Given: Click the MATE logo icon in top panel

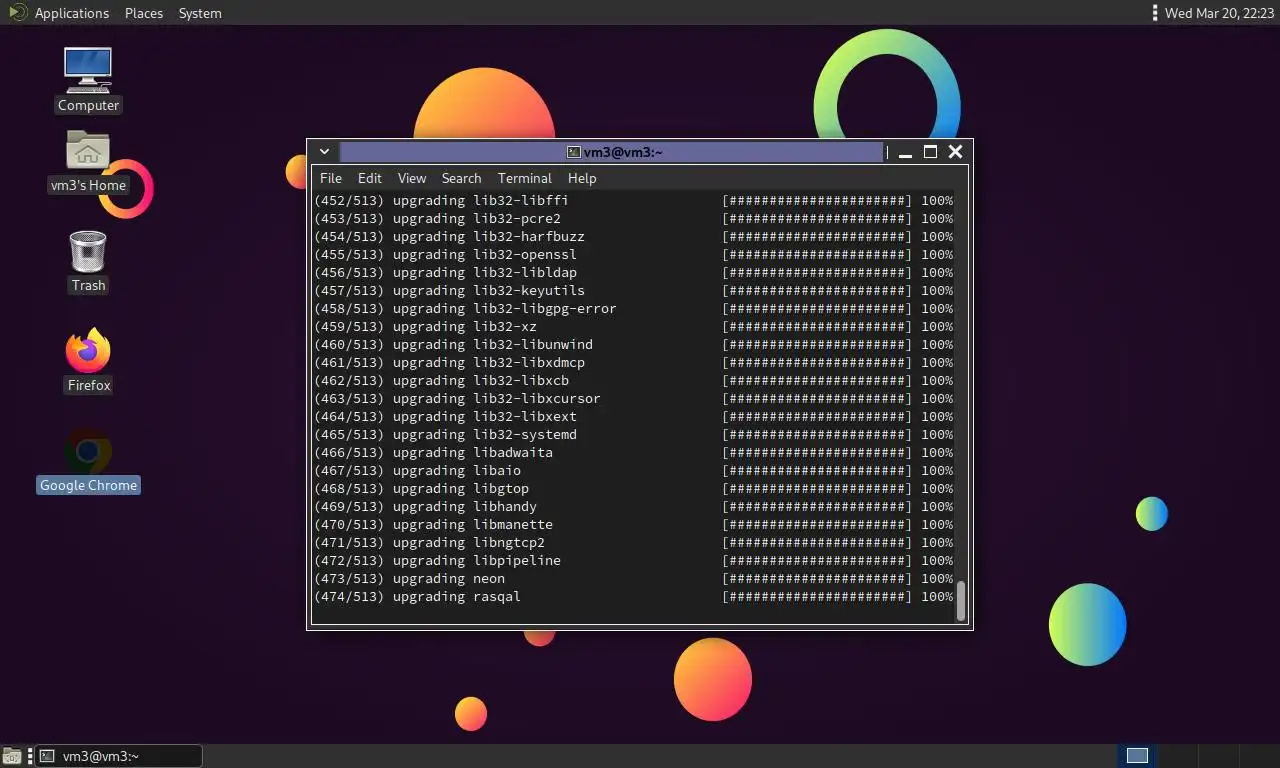Looking at the screenshot, I should 17,13.
